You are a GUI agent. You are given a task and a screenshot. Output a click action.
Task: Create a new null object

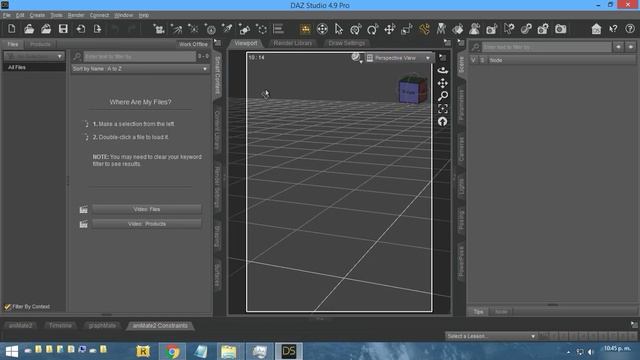tap(261, 29)
